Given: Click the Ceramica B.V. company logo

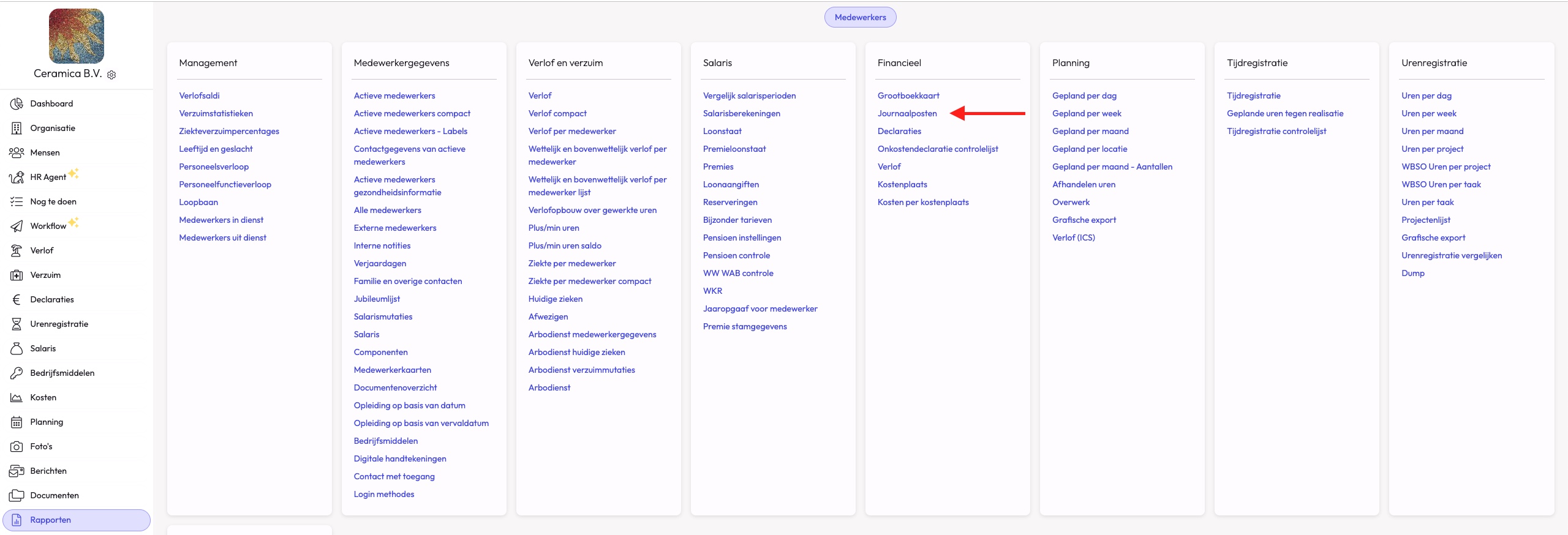Looking at the screenshot, I should [77, 36].
